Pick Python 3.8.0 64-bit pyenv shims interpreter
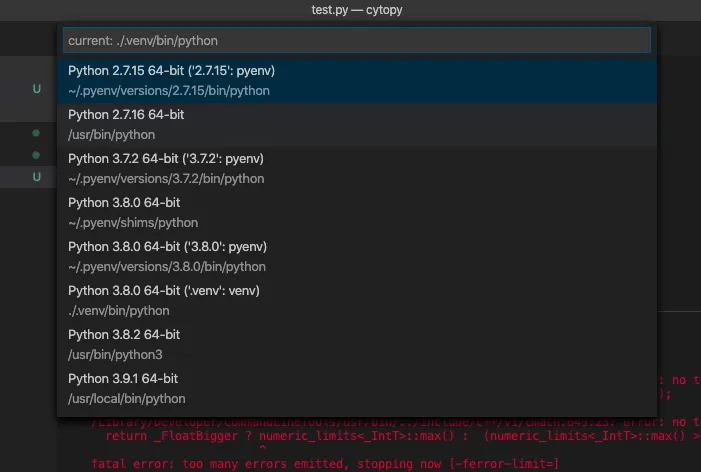The height and width of the screenshot is (472, 701). (x=124, y=203)
